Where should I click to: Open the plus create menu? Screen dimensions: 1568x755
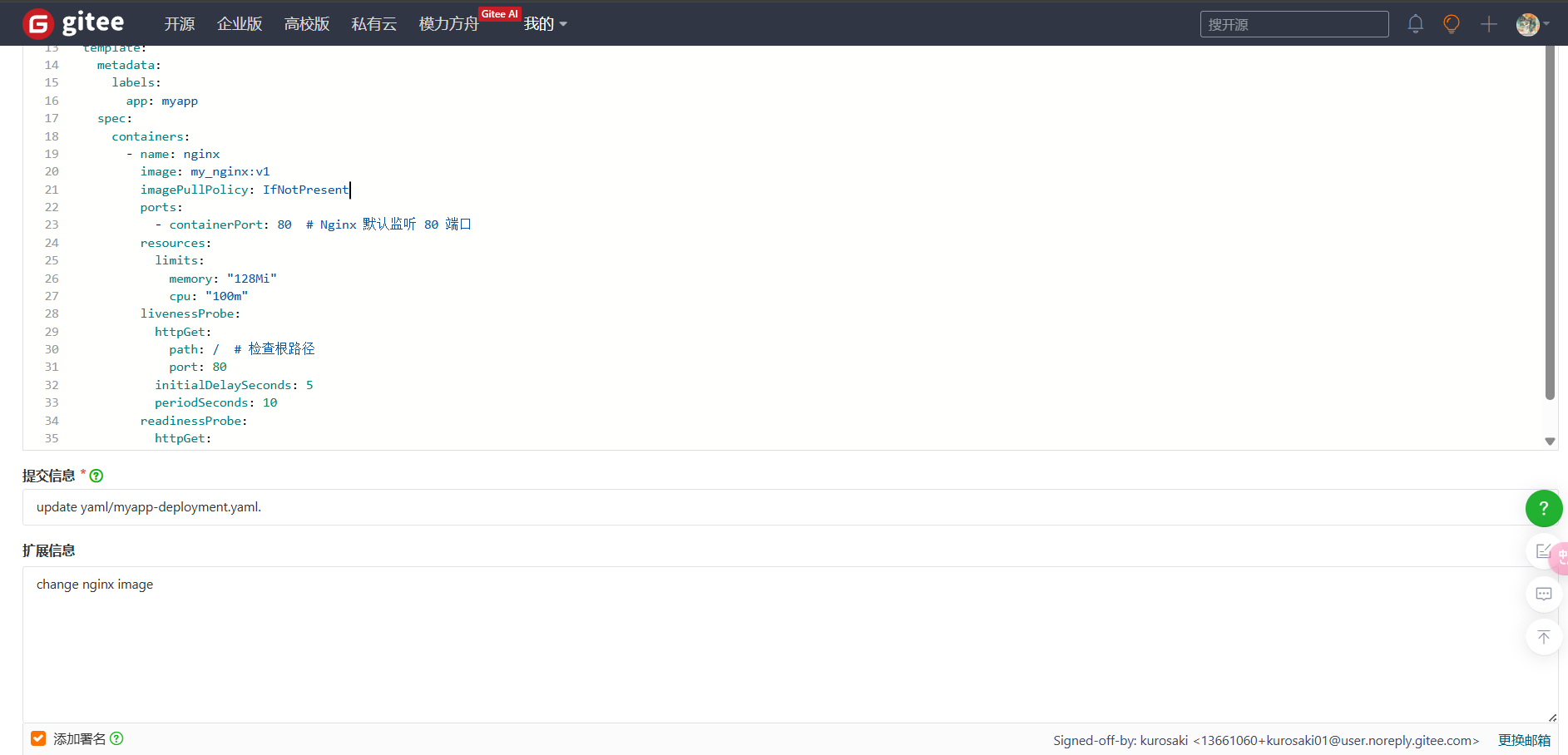(x=1489, y=24)
